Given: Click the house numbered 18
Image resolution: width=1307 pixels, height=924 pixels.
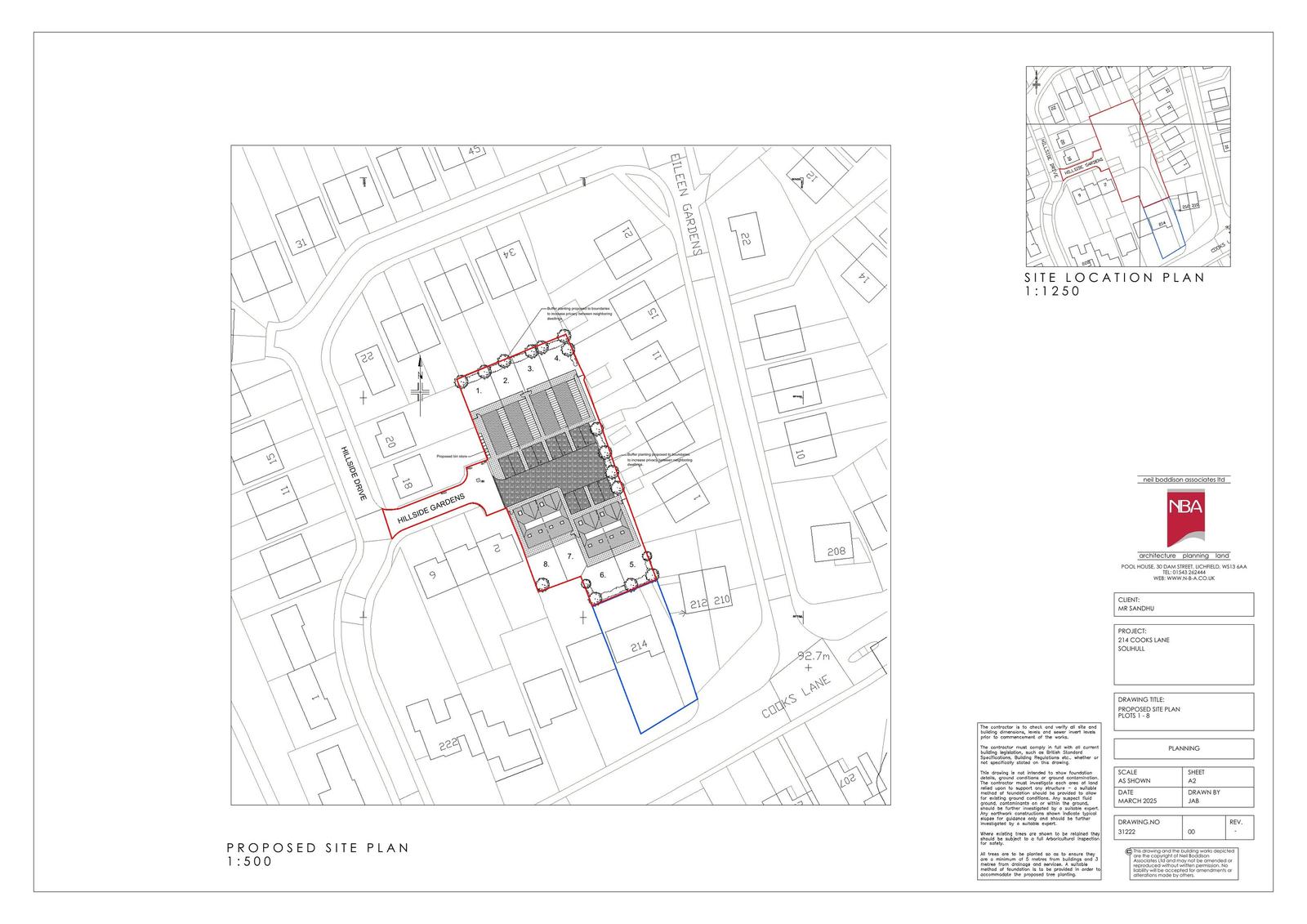Looking at the screenshot, I should (x=405, y=483).
